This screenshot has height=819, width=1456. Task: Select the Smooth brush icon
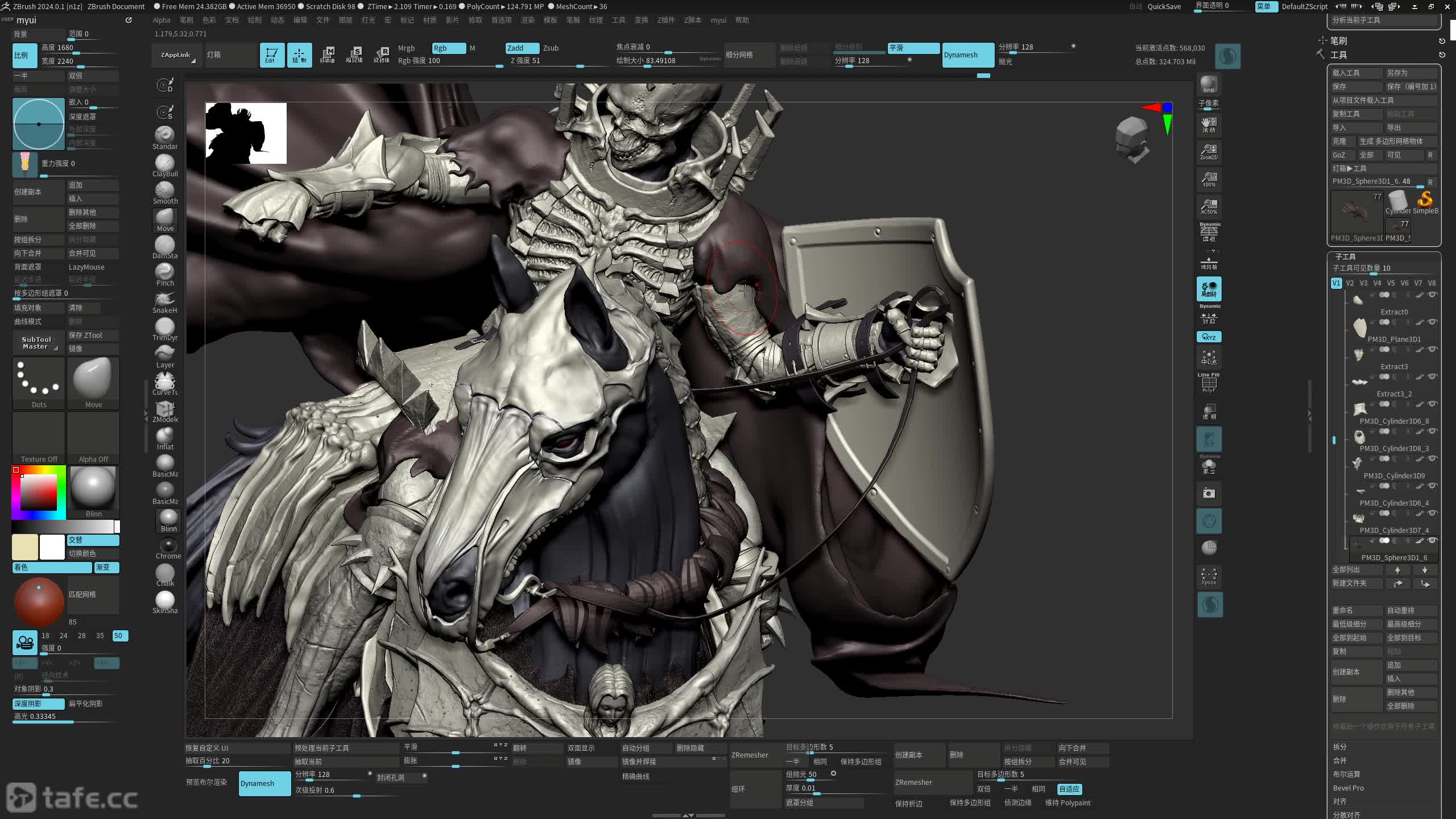tap(165, 192)
